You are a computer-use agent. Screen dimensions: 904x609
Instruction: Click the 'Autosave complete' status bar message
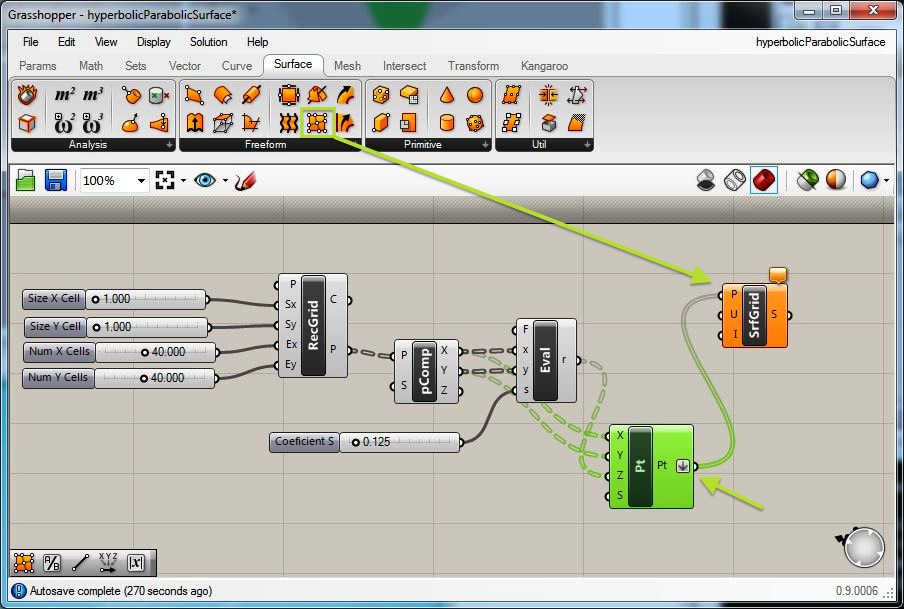coord(120,591)
